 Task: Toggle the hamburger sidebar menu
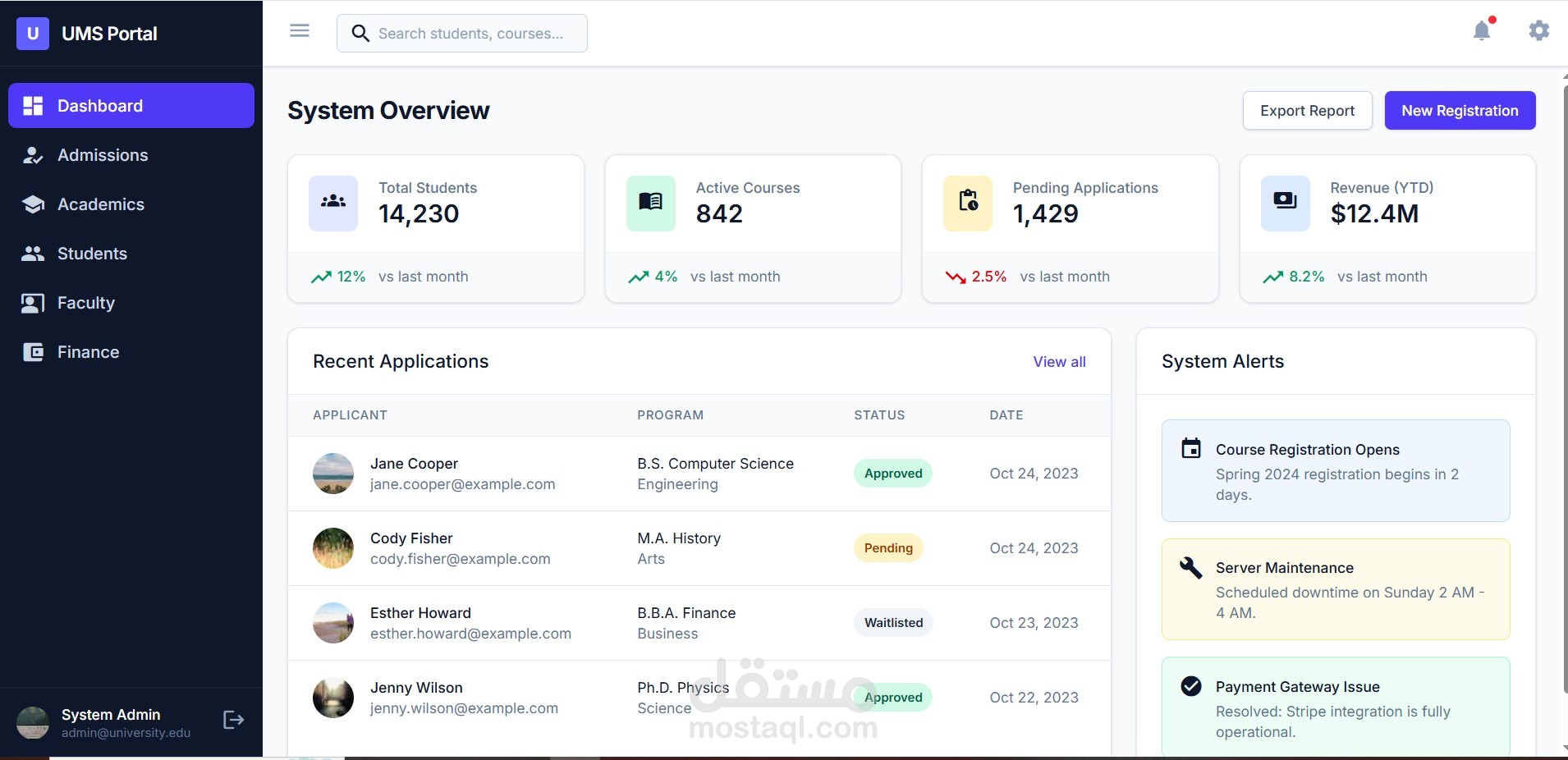(300, 31)
